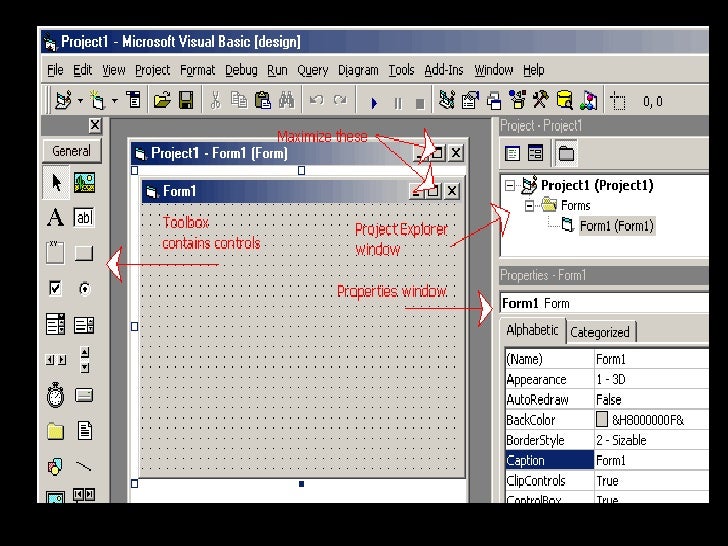Click the General tab button in the toolbox

tap(72, 151)
